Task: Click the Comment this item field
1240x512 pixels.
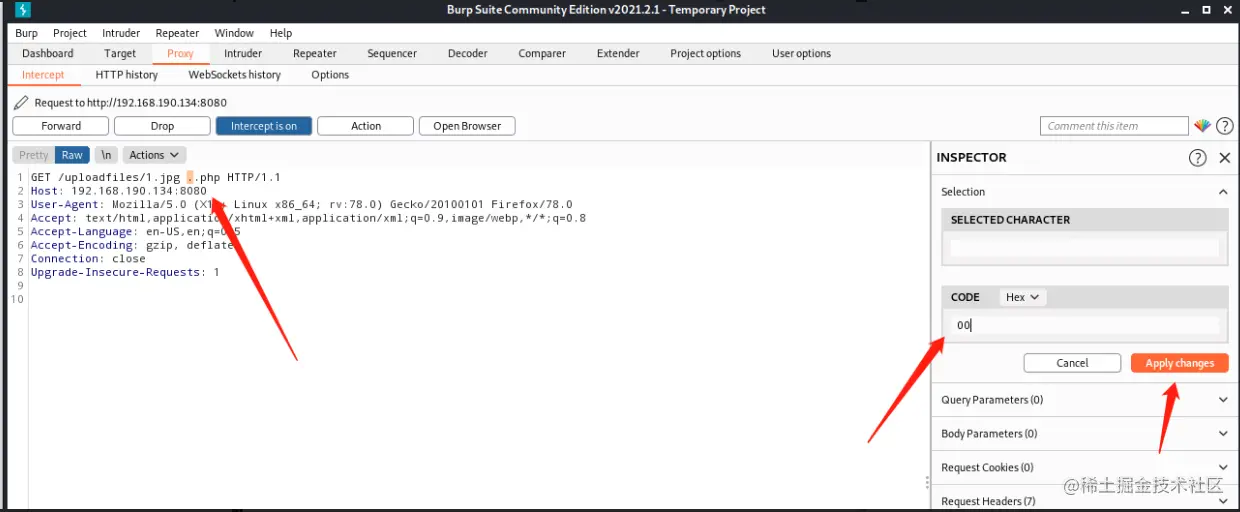Action: tap(1114, 126)
